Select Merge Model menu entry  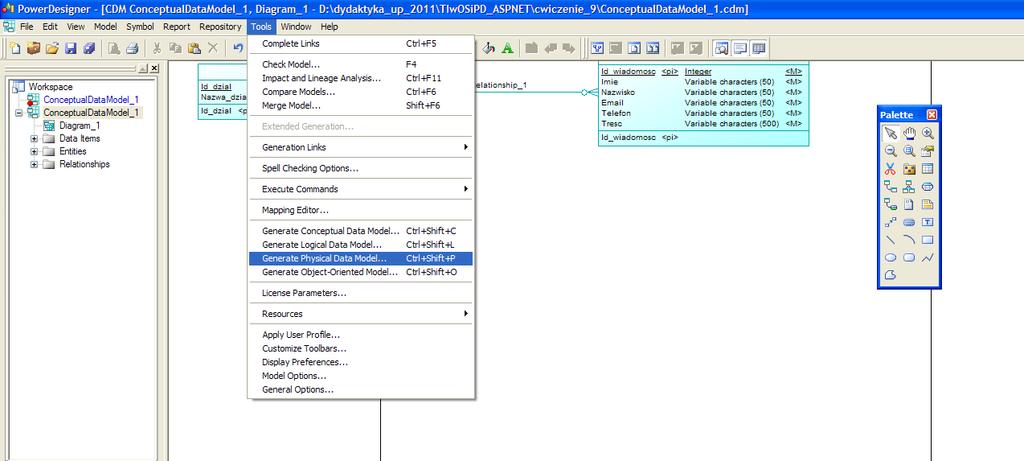[x=361, y=105]
